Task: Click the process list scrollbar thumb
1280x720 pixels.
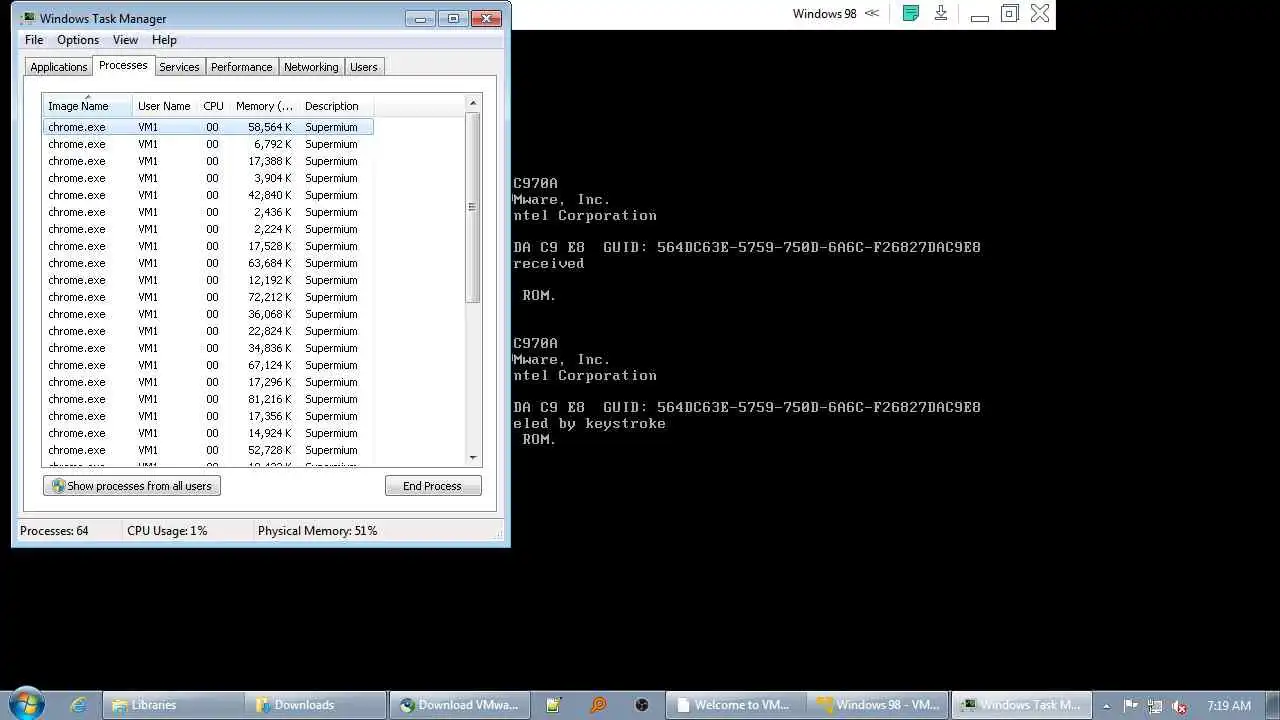Action: 473,207
